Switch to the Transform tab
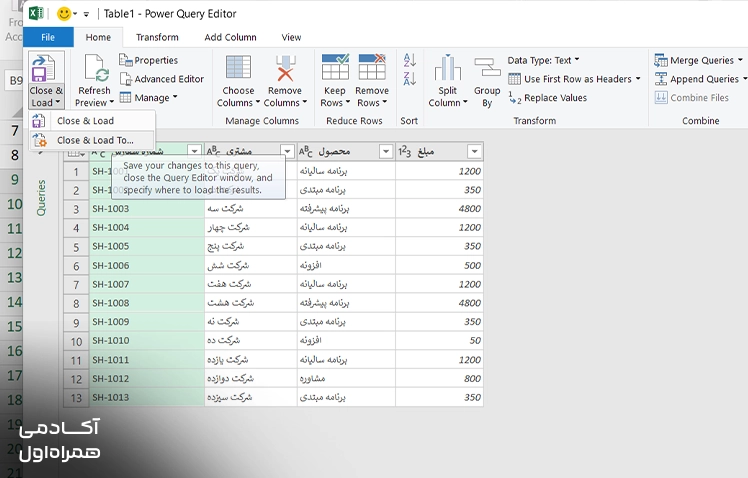This screenshot has height=478, width=748. pyautogui.click(x=157, y=37)
